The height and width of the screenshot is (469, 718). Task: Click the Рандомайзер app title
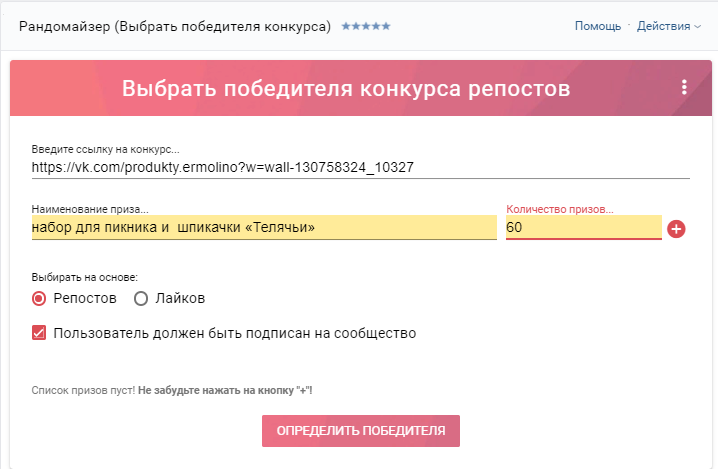tap(174, 26)
